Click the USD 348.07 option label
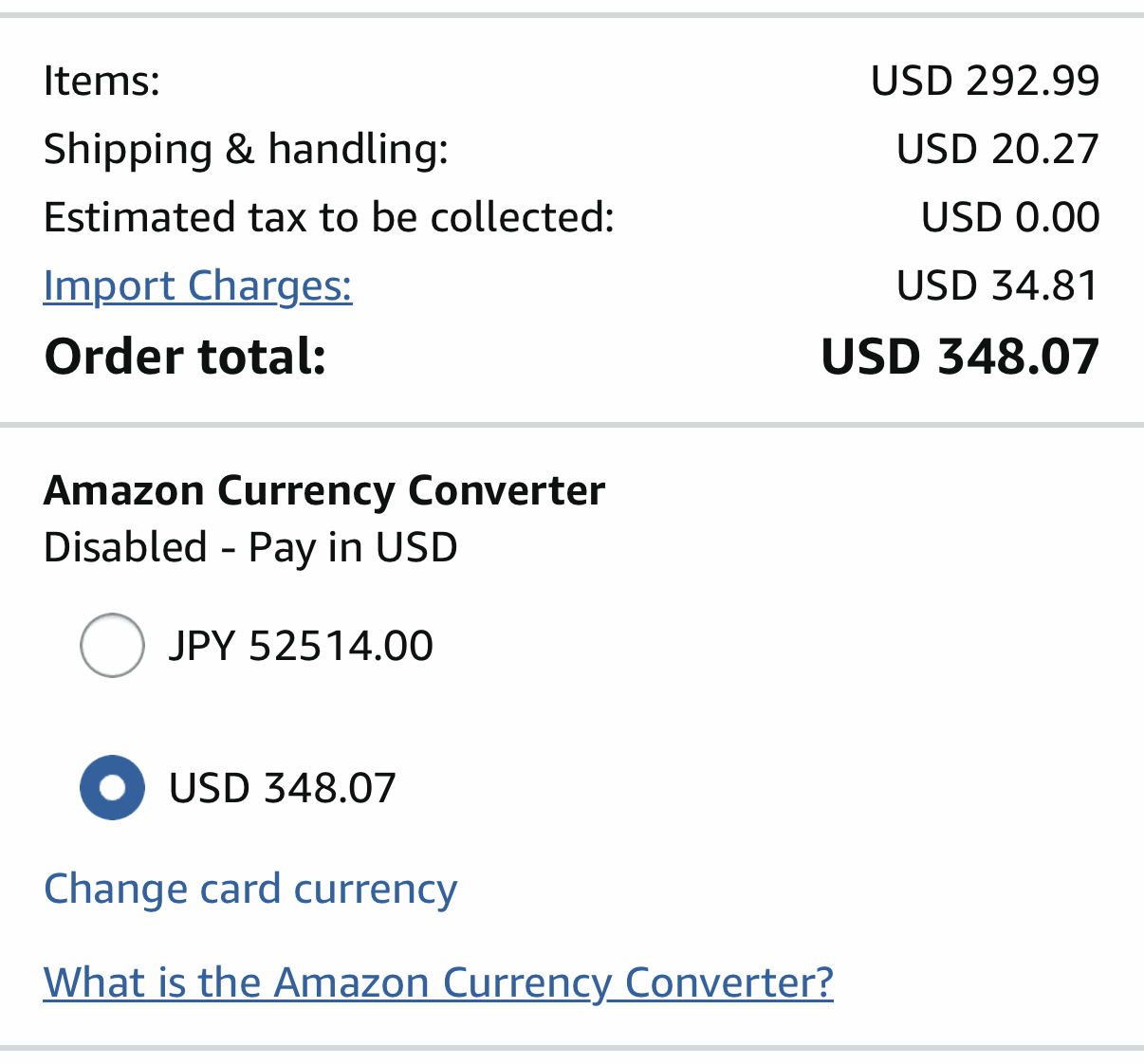Image resolution: width=1144 pixels, height=1064 pixels. pyautogui.click(x=282, y=788)
